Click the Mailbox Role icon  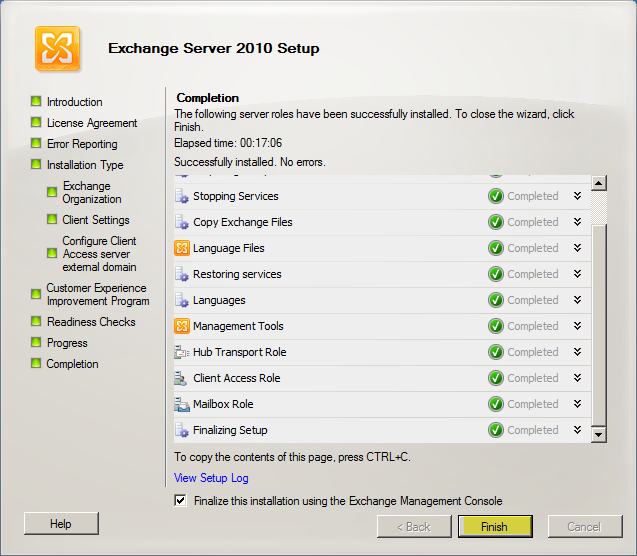coord(182,404)
